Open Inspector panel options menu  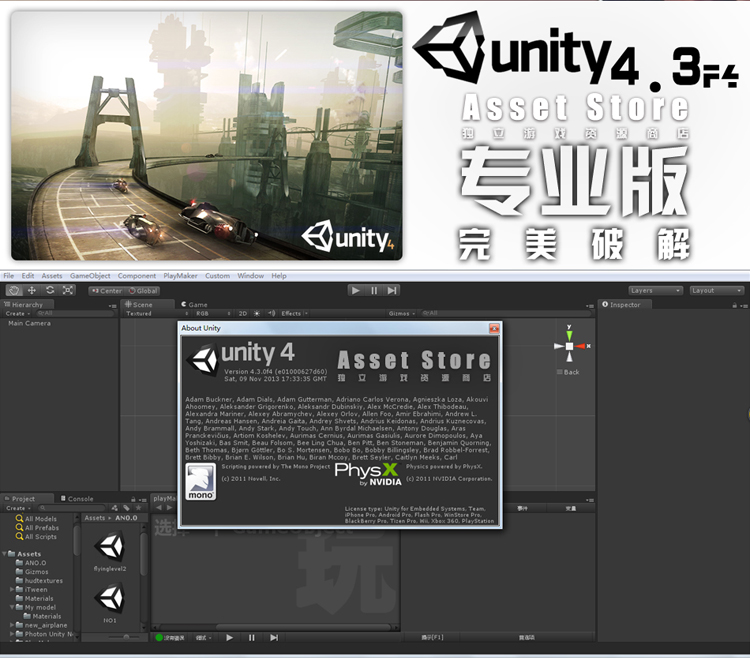(744, 306)
